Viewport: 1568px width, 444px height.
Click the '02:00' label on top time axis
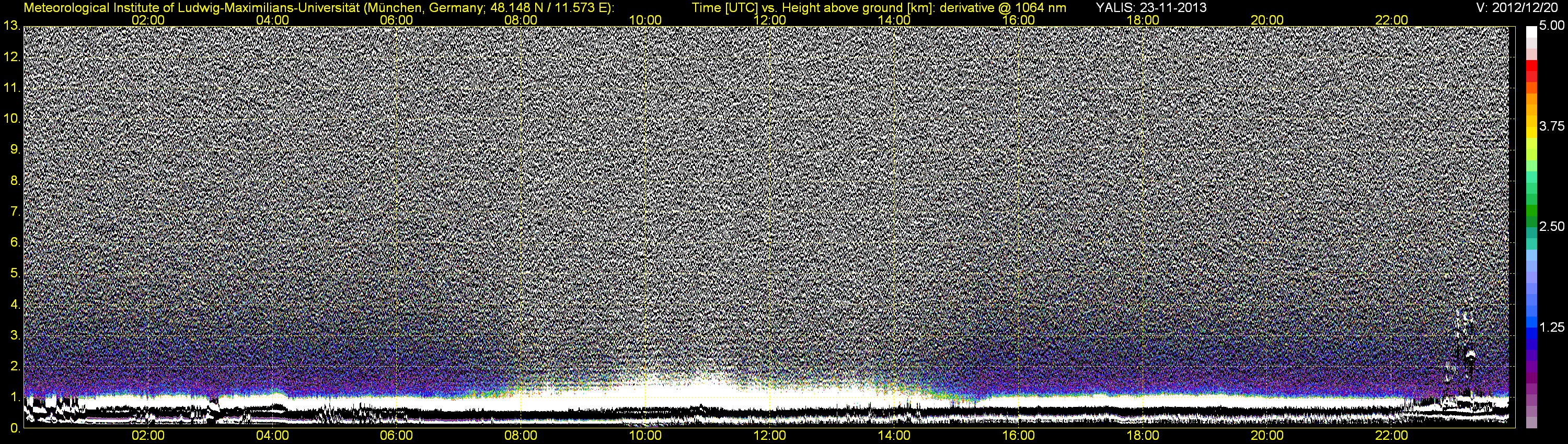[x=148, y=20]
